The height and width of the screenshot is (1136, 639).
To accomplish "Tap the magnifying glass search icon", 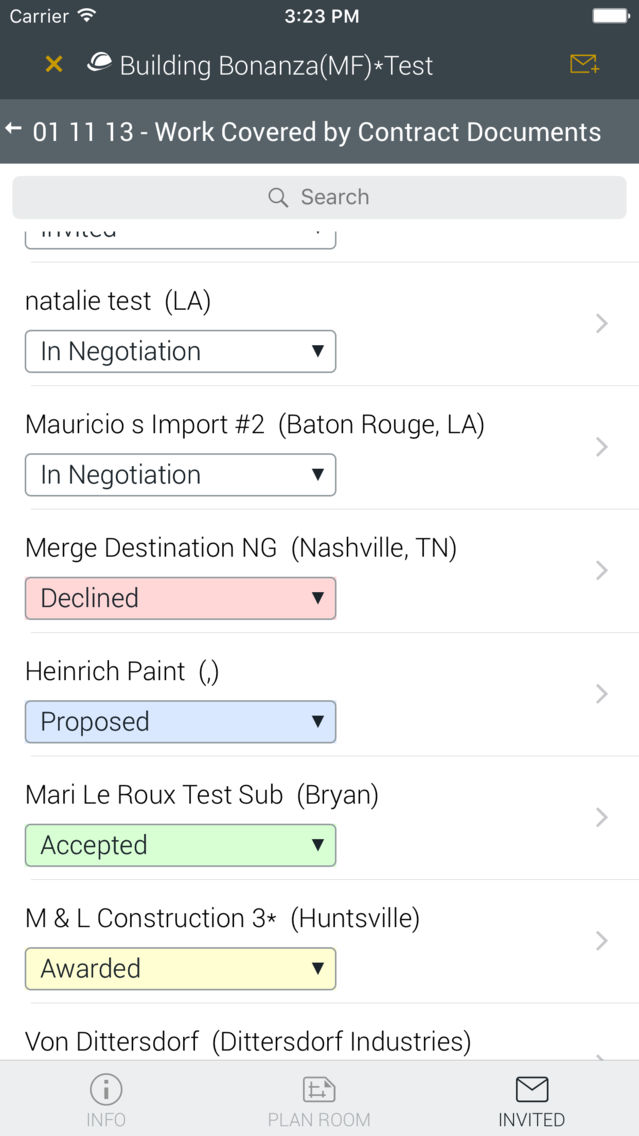I will (278, 197).
